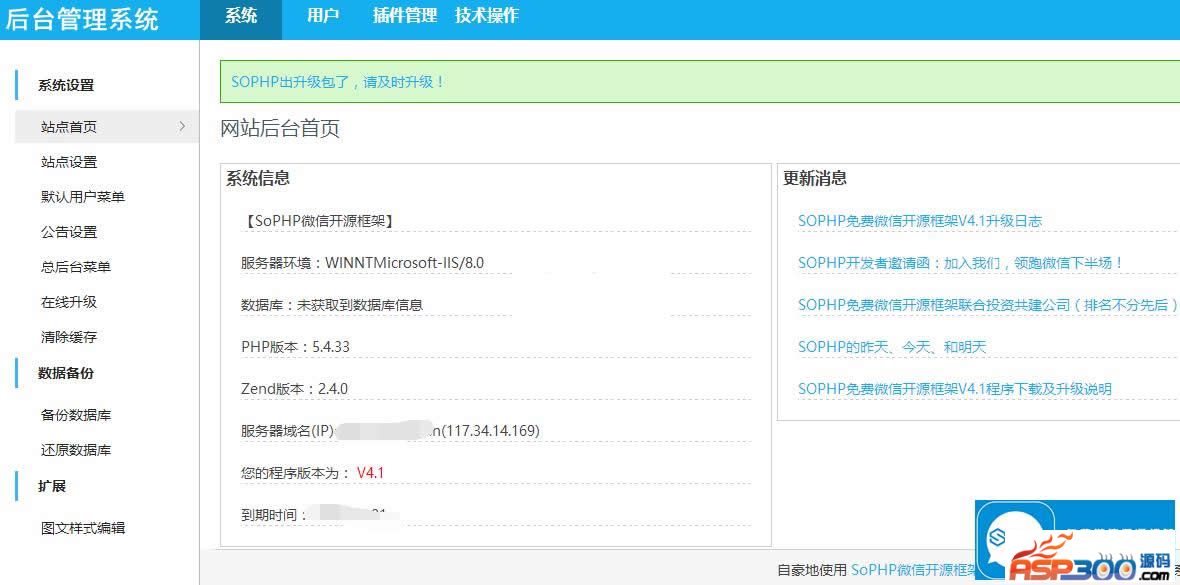
Task: Switch to the 用户 top menu
Action: tap(323, 16)
